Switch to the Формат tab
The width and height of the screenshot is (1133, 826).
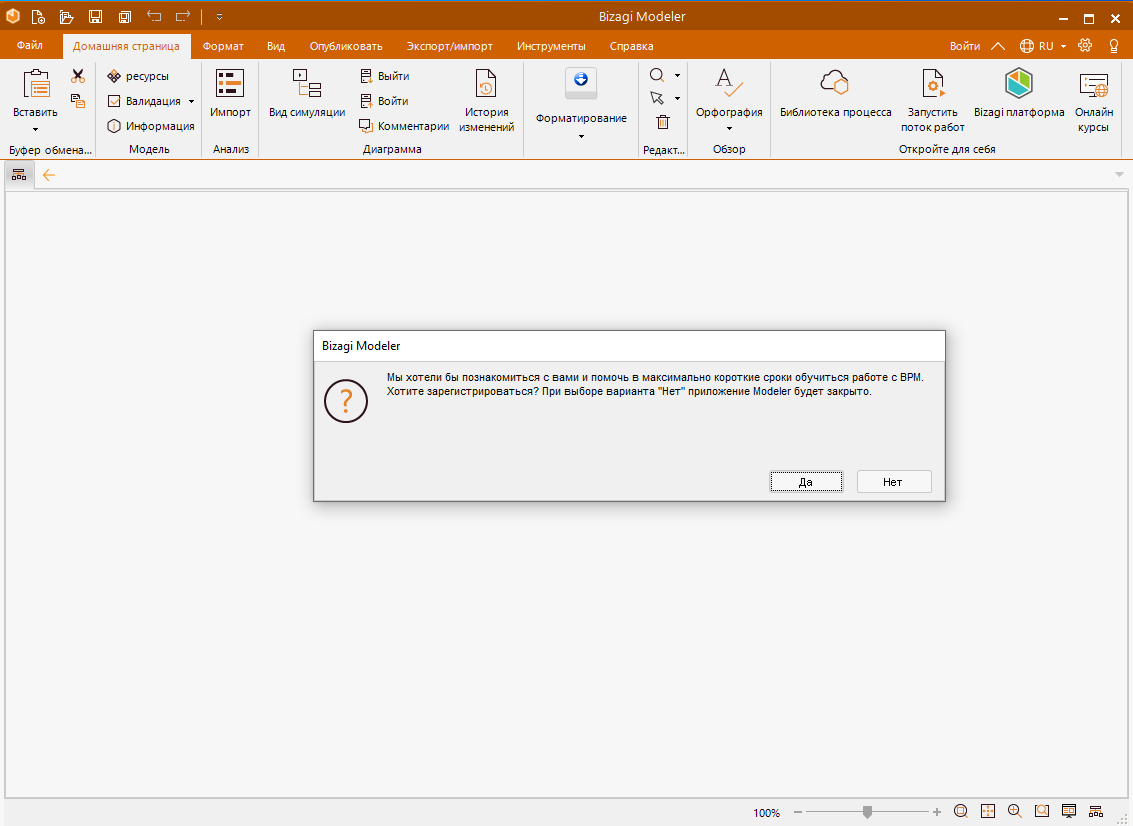(223, 46)
